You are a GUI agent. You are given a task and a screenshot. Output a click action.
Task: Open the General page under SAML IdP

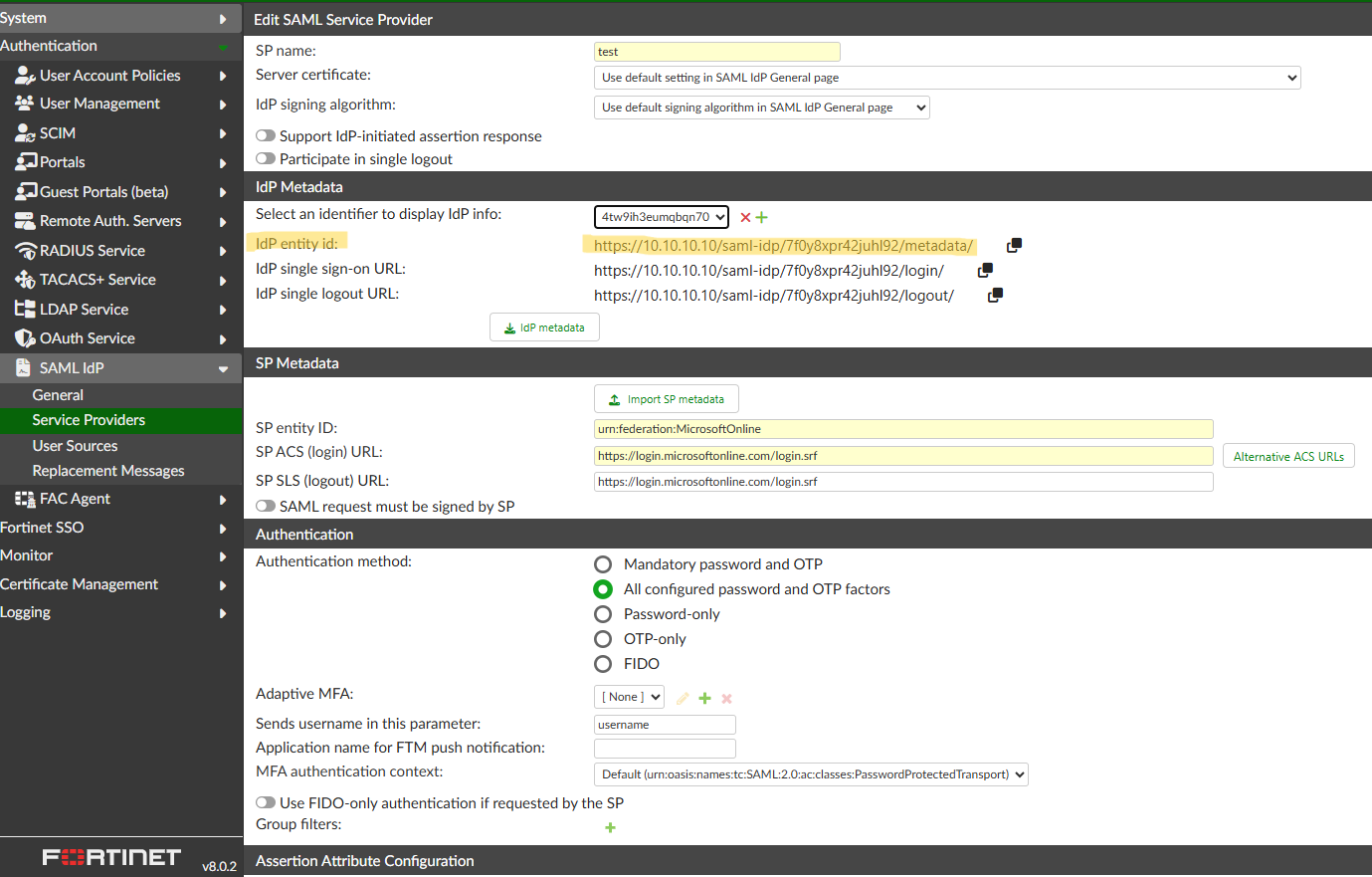click(121, 395)
